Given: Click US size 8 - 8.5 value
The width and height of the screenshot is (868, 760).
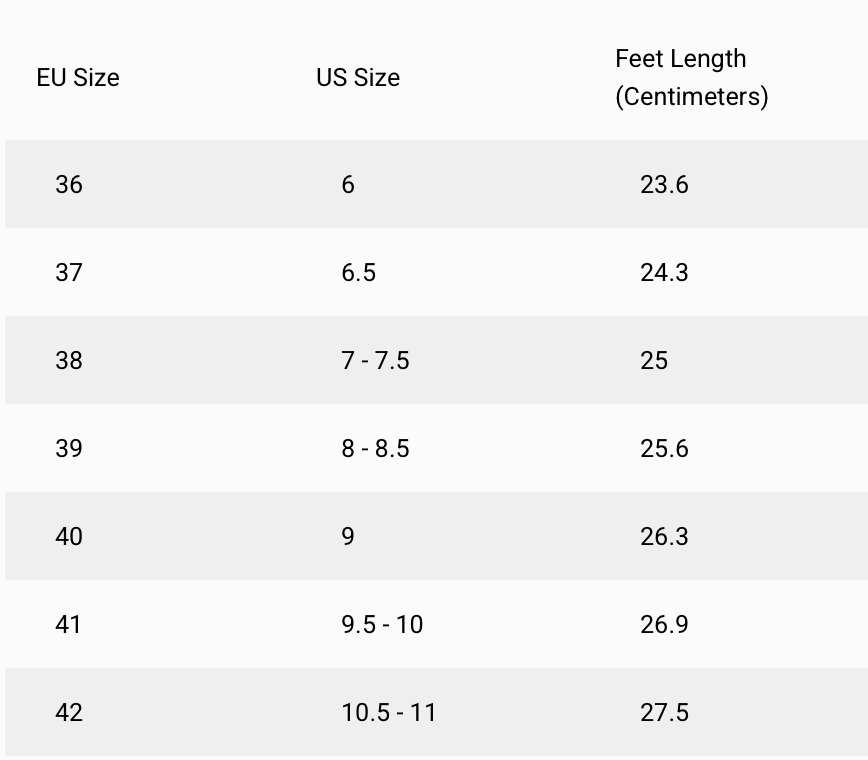Looking at the screenshot, I should point(375,449).
